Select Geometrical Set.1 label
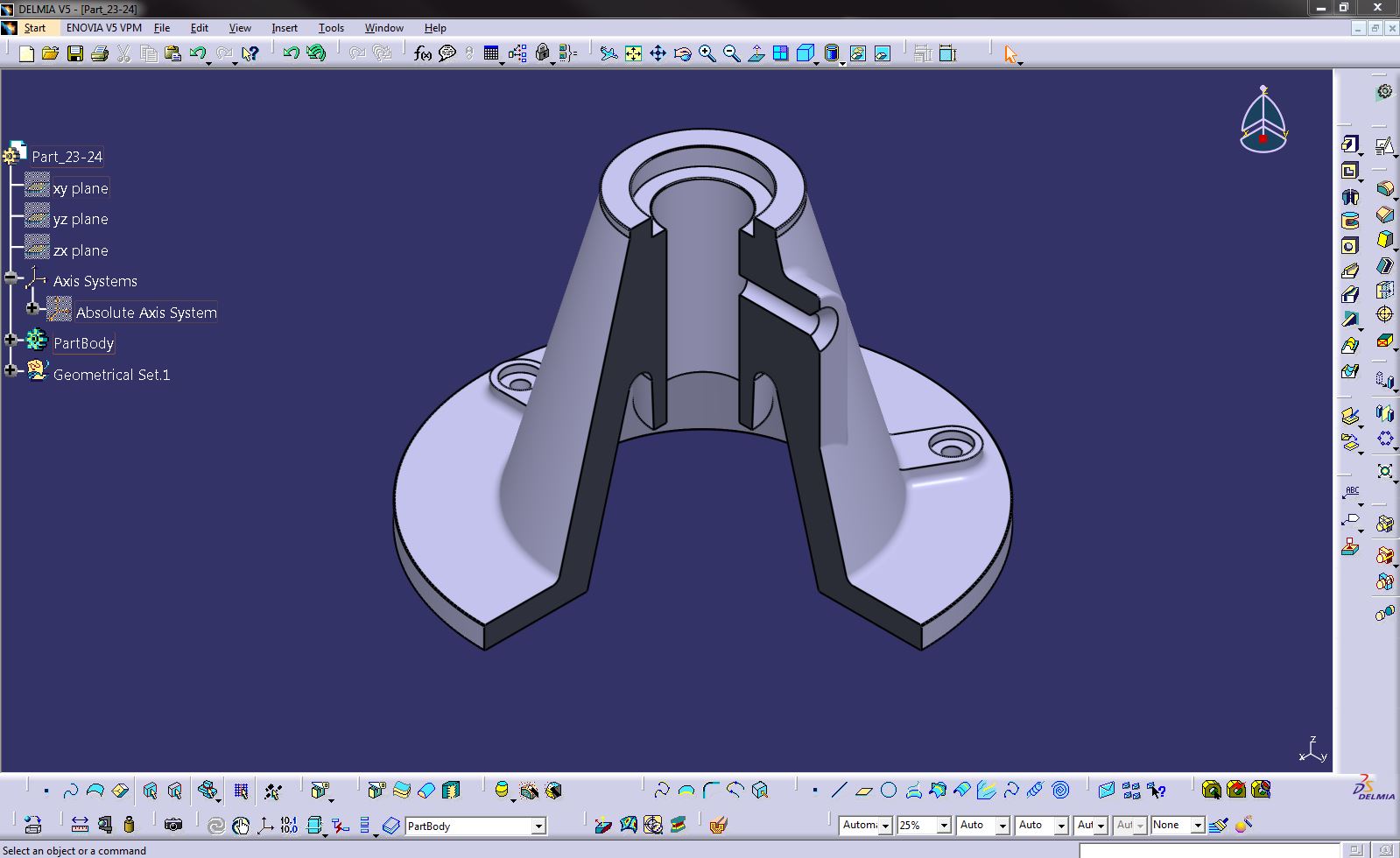Screen dimensions: 1400x858 (111, 375)
